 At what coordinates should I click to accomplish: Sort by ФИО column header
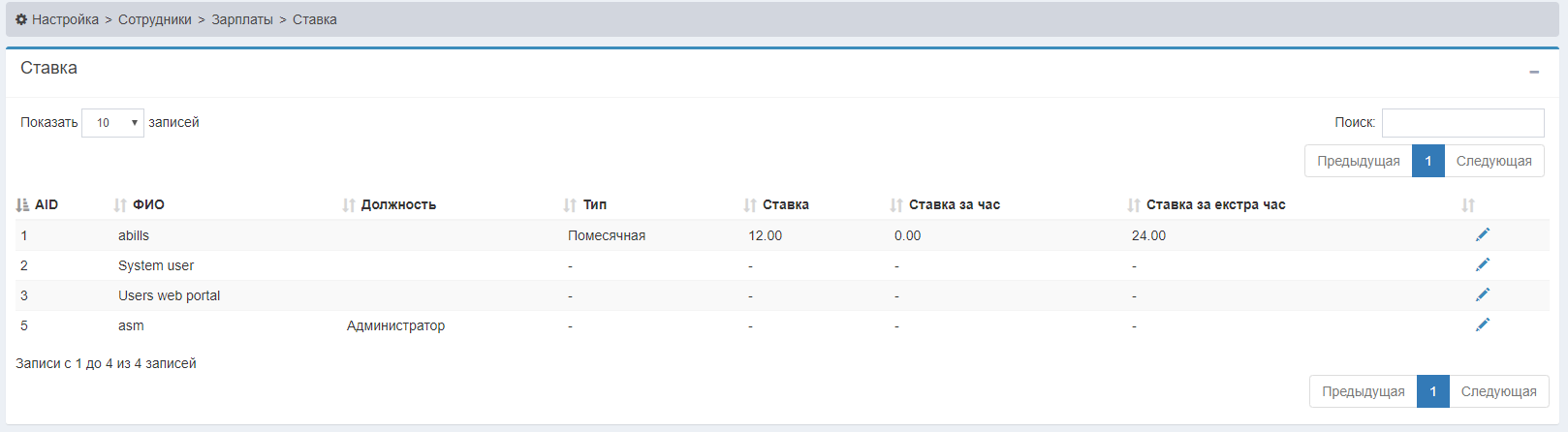[x=148, y=204]
